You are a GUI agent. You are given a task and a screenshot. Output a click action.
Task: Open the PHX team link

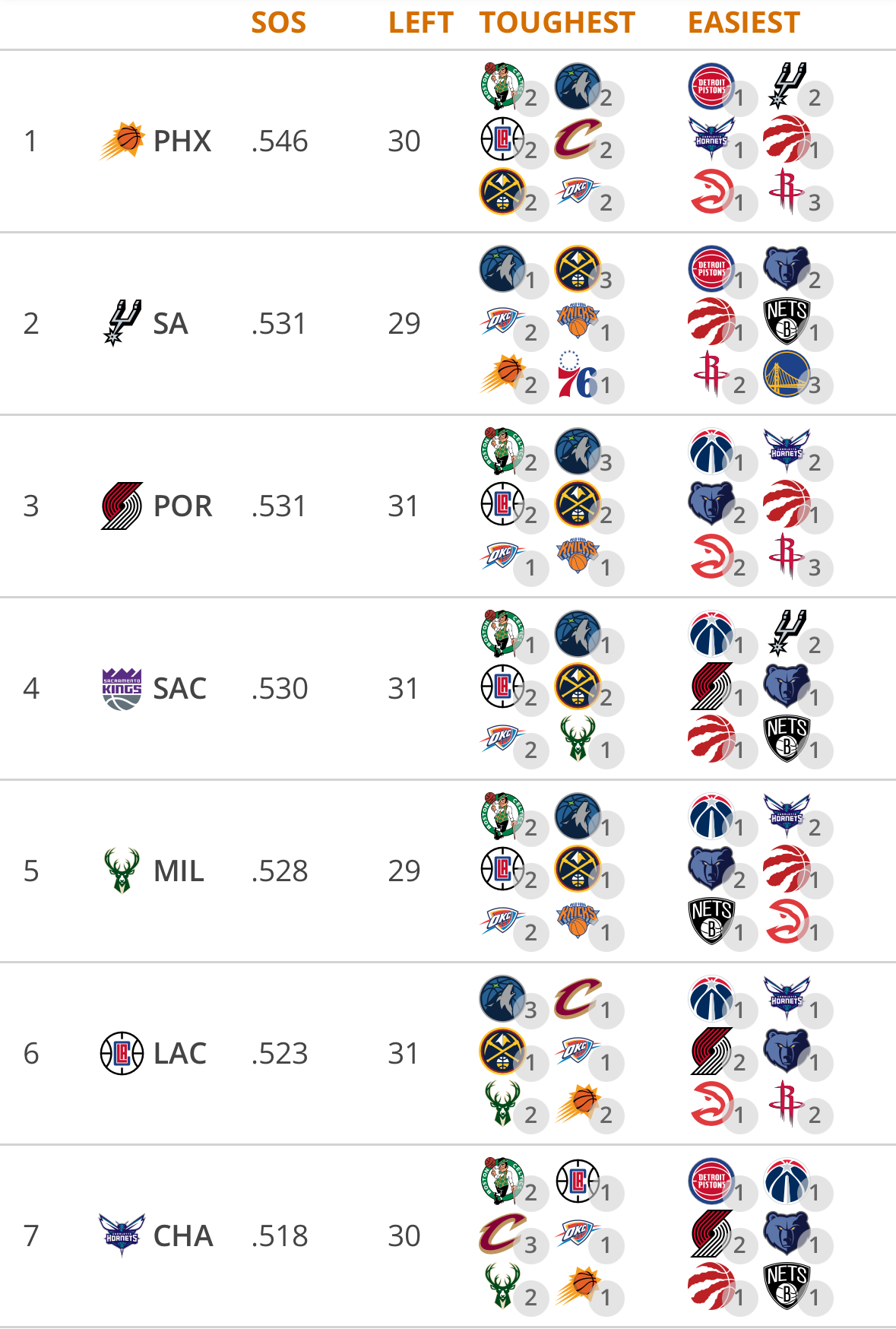pyautogui.click(x=182, y=141)
